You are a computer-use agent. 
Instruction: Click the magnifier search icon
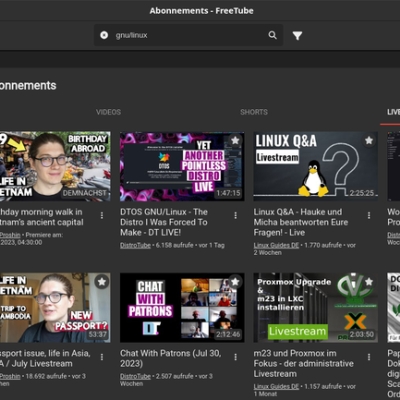click(272, 35)
